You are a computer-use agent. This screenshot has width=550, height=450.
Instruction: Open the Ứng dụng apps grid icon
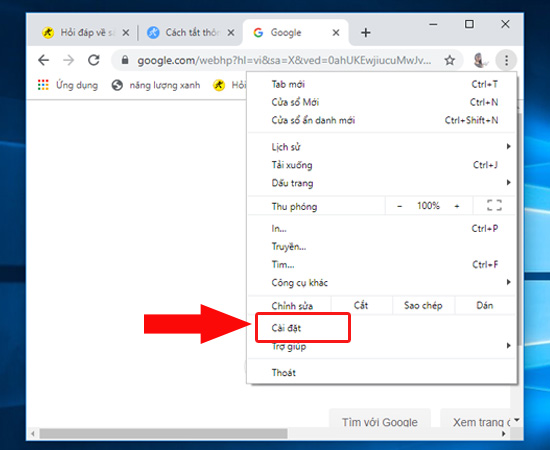[43, 85]
